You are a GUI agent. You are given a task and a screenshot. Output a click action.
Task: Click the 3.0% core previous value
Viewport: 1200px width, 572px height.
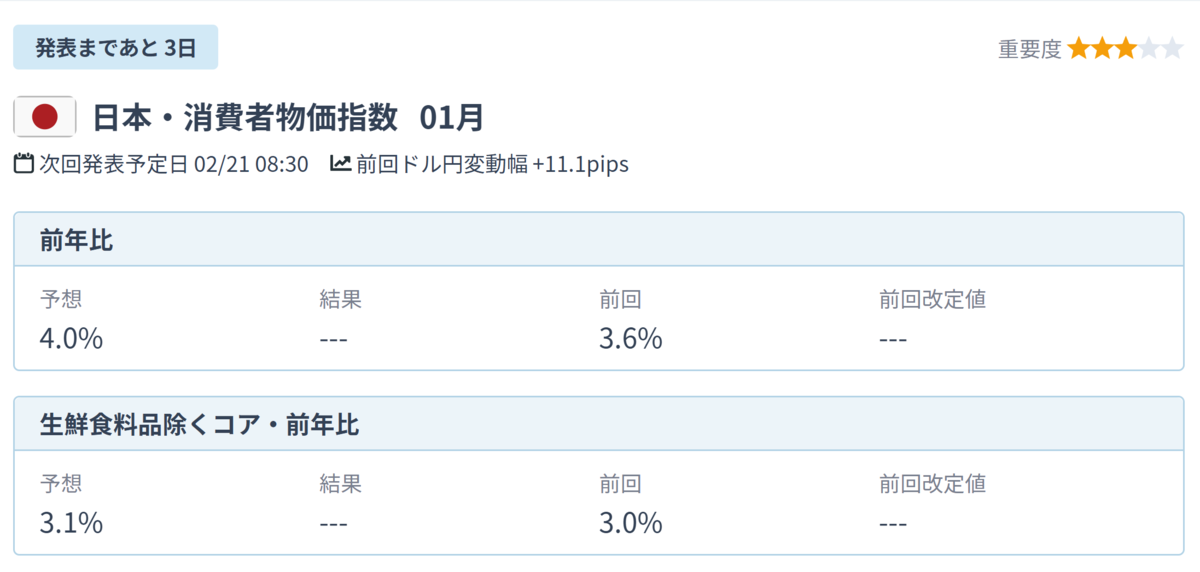point(631,522)
